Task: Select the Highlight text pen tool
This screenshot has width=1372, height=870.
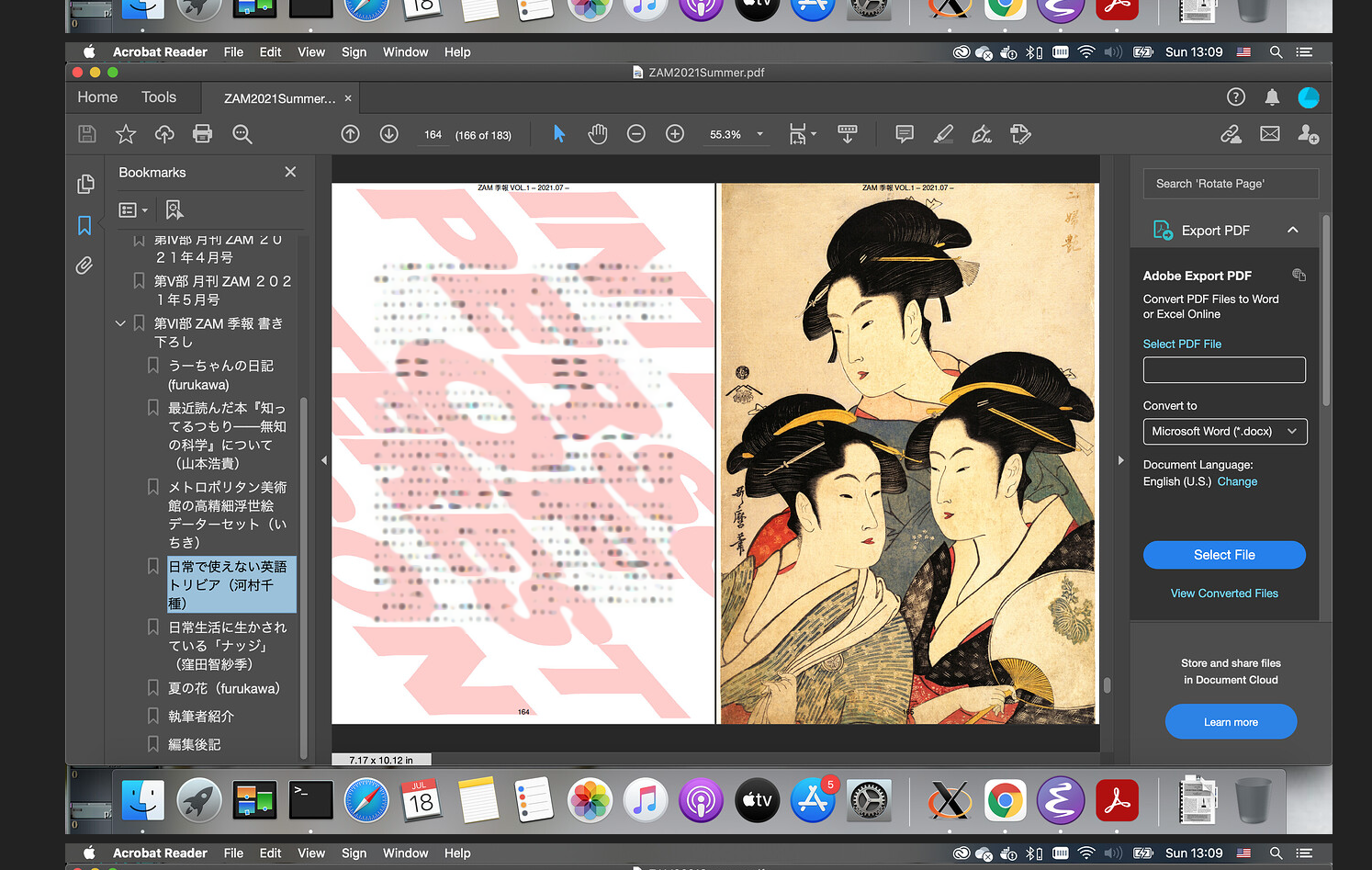Action: 943,134
